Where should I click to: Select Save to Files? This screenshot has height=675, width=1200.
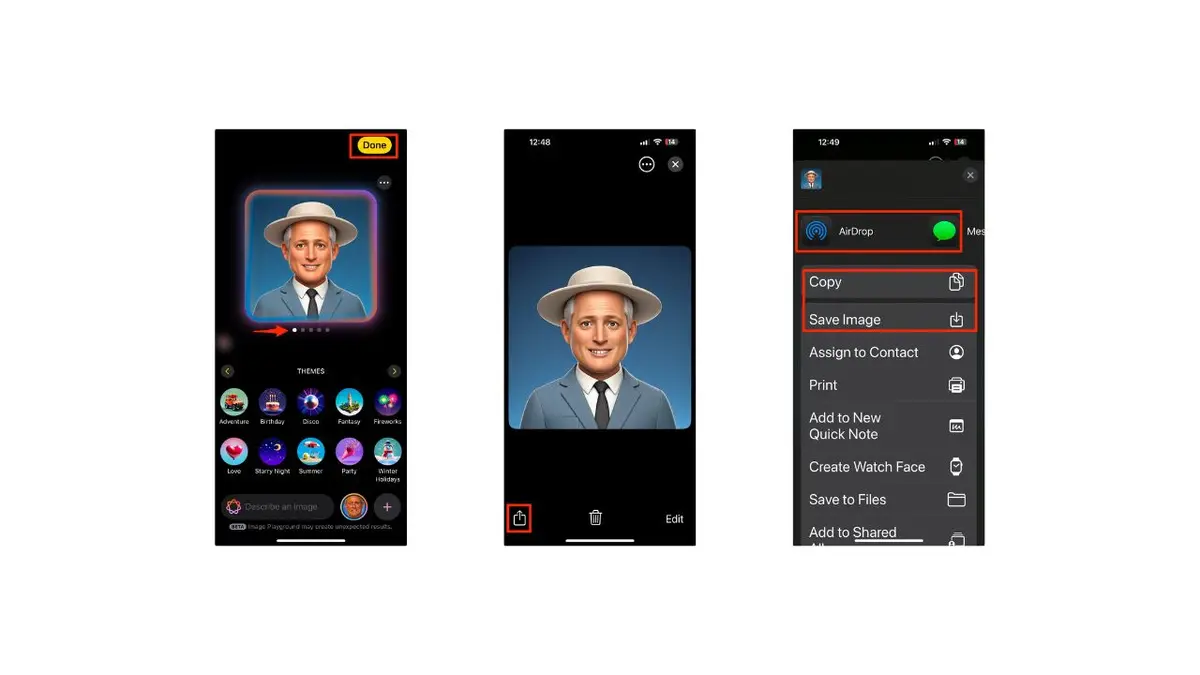tap(889, 499)
